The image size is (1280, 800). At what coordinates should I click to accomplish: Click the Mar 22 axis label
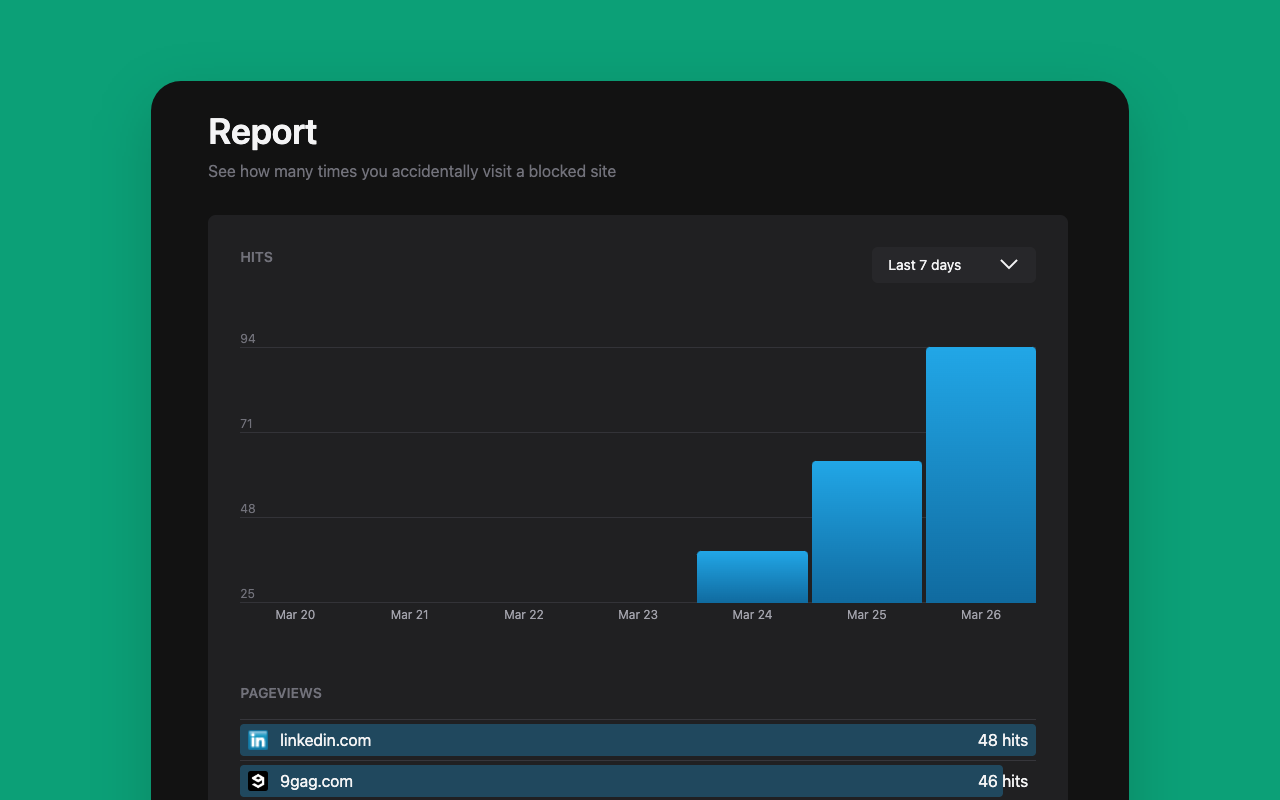click(x=524, y=615)
